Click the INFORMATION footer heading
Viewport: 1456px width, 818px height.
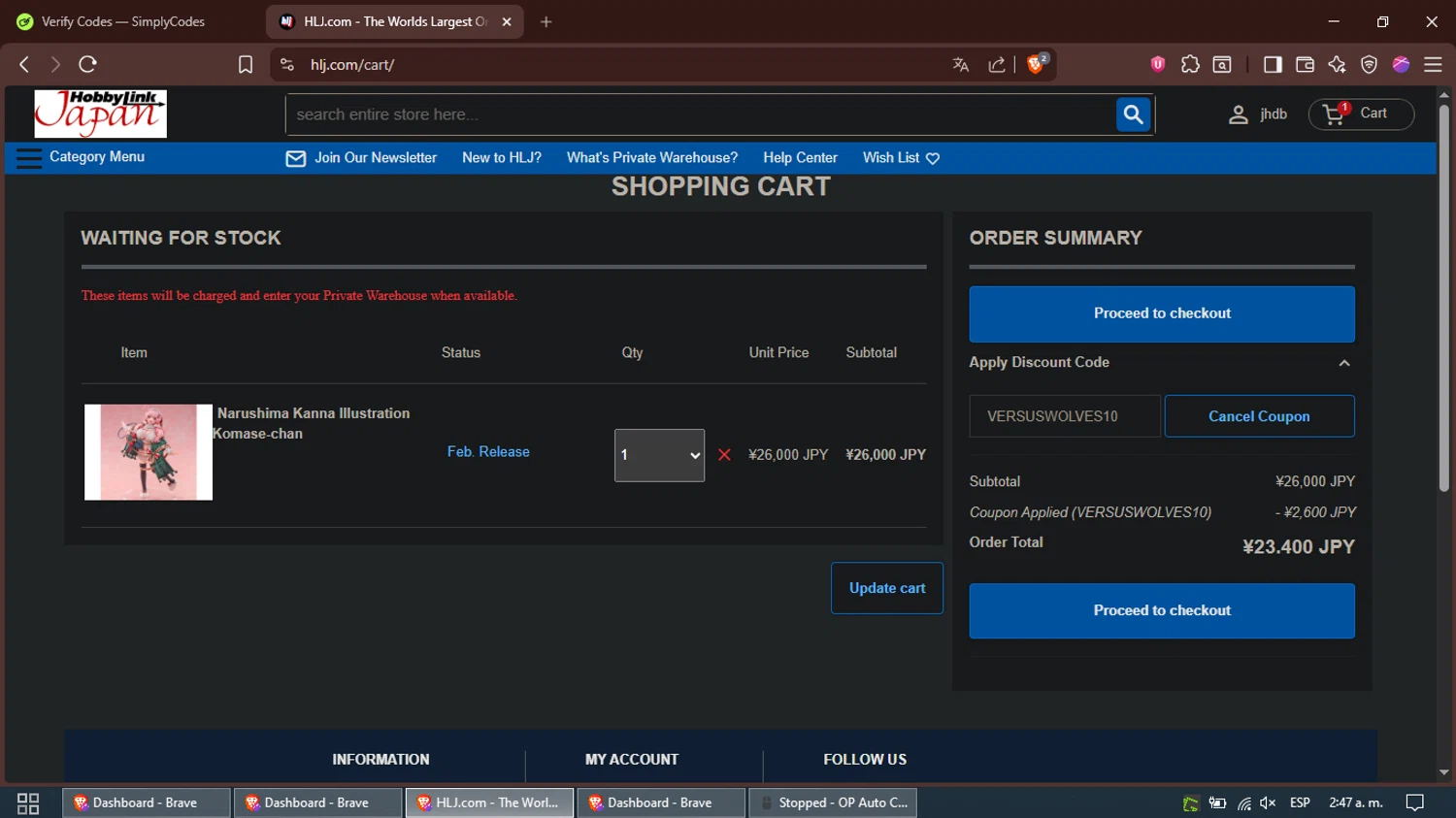381,760
